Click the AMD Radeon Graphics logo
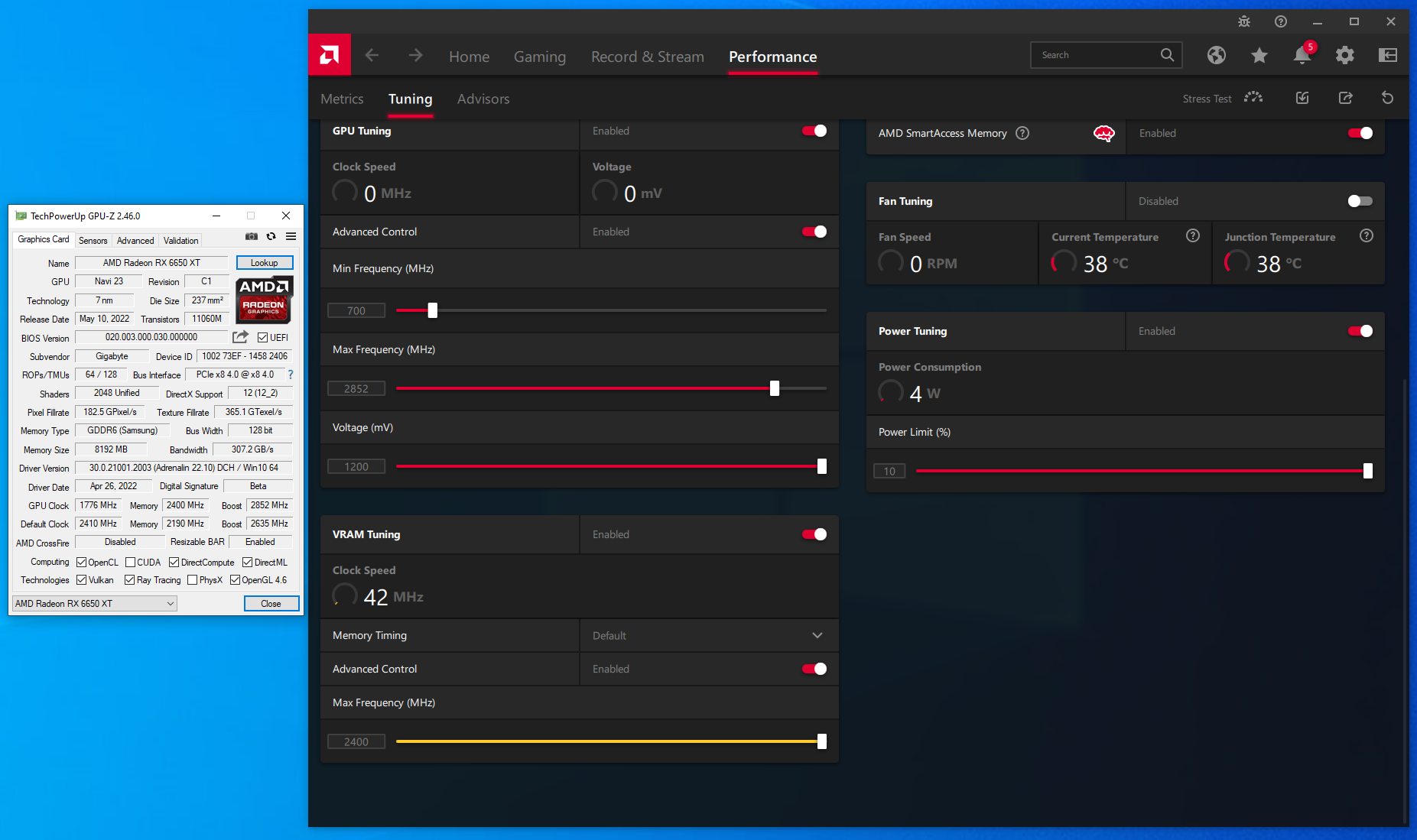 (264, 300)
